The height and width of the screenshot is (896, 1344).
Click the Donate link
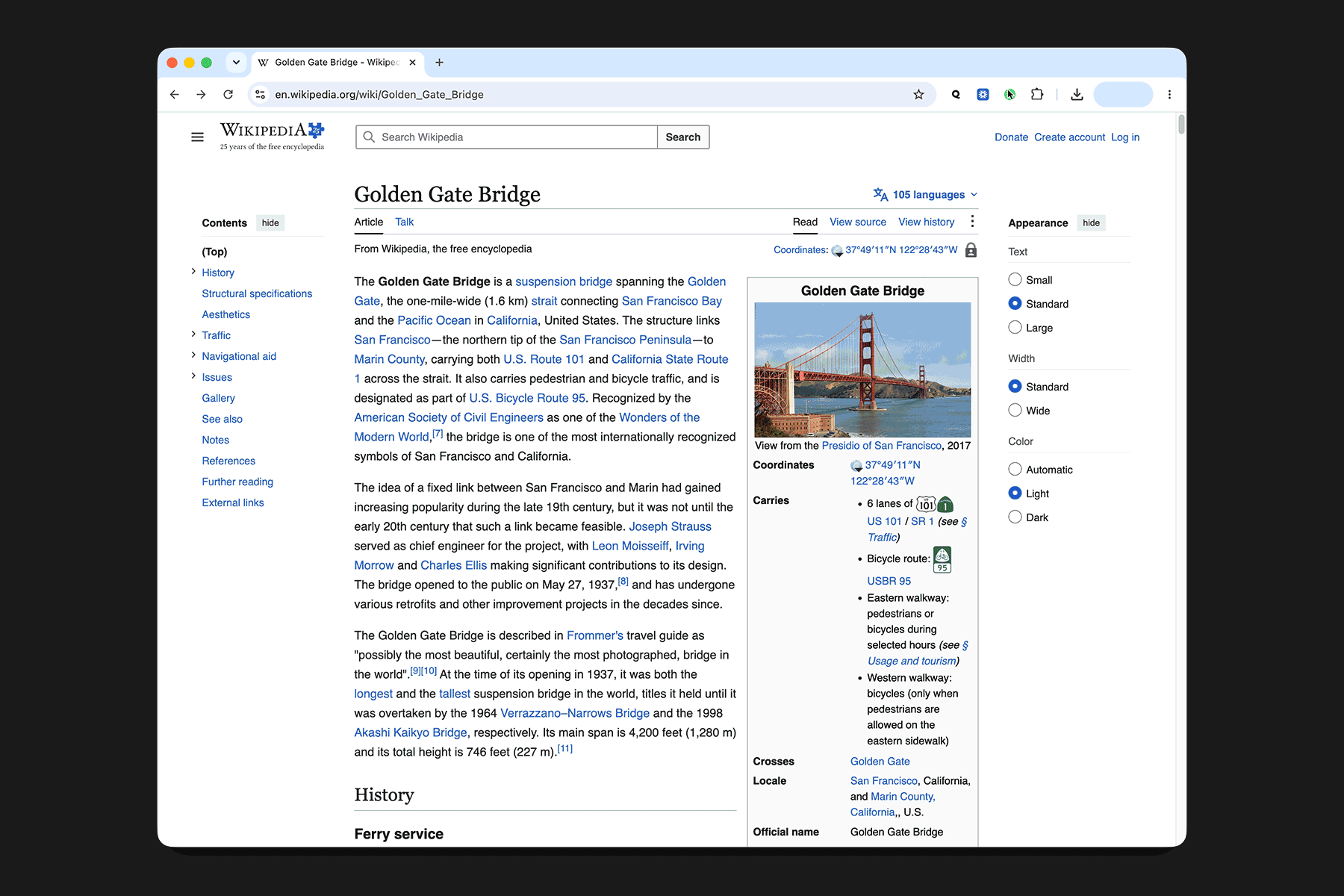1011,137
